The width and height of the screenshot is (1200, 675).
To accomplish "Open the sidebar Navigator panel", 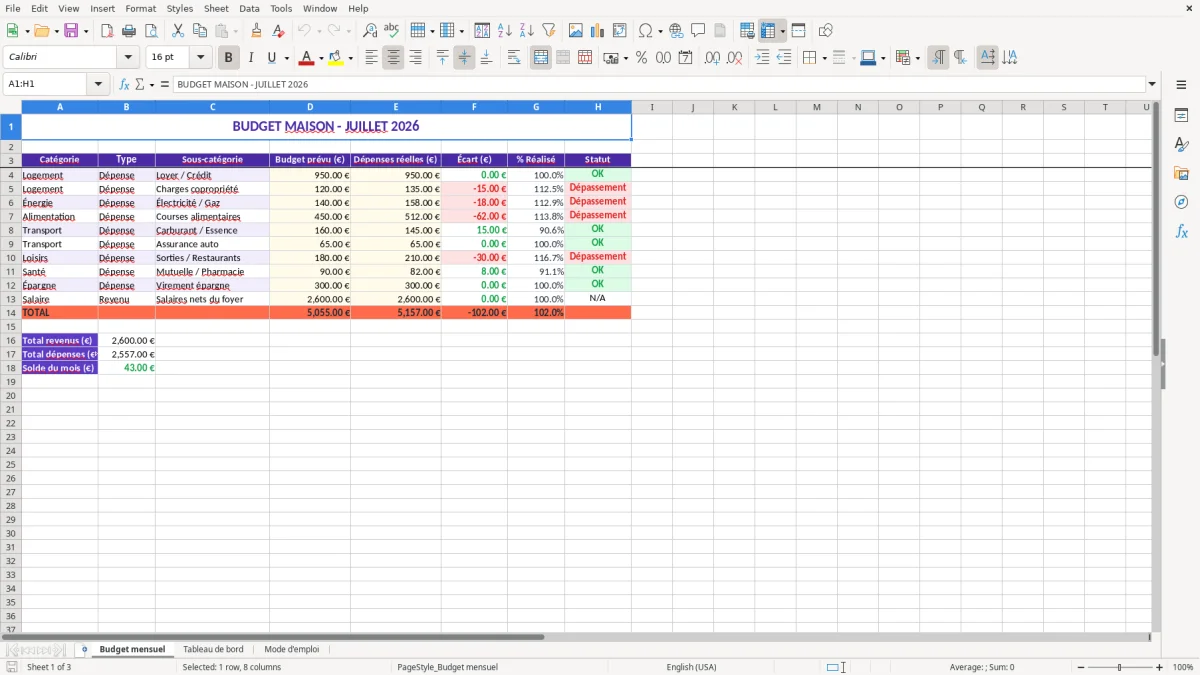I will click(1181, 202).
